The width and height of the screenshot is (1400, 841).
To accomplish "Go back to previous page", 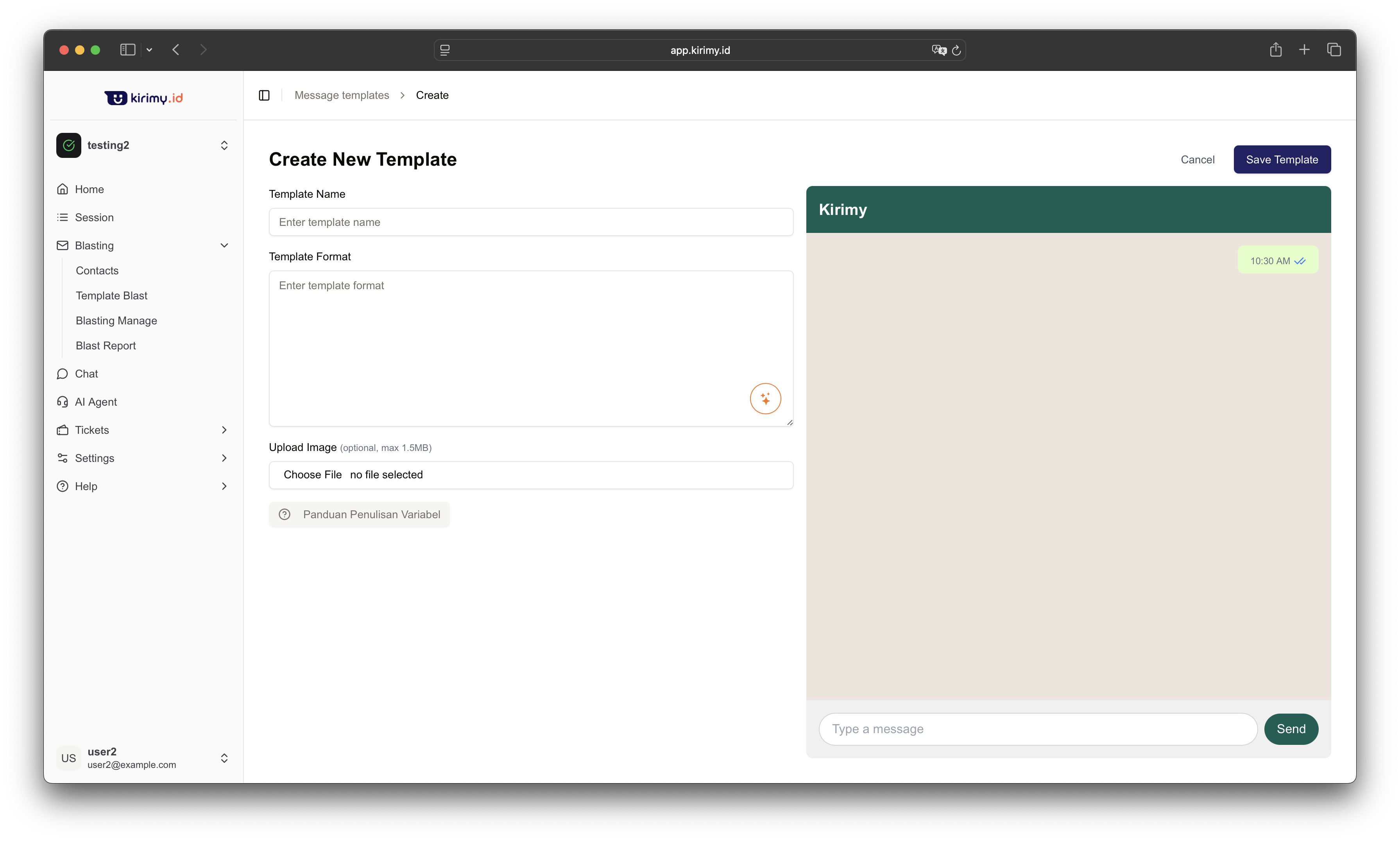I will (176, 50).
